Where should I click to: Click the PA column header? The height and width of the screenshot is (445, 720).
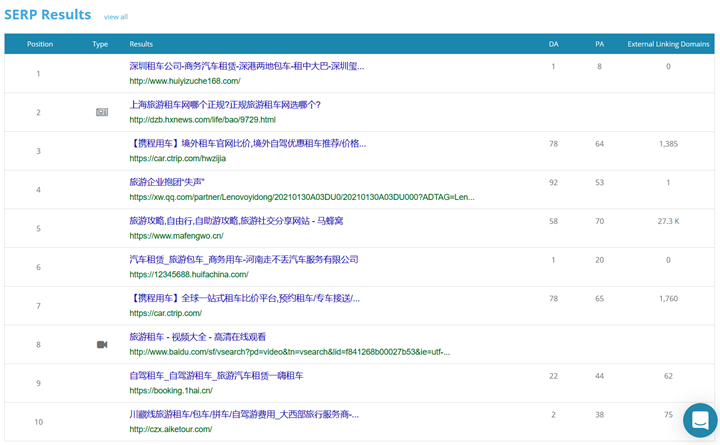pyautogui.click(x=599, y=44)
